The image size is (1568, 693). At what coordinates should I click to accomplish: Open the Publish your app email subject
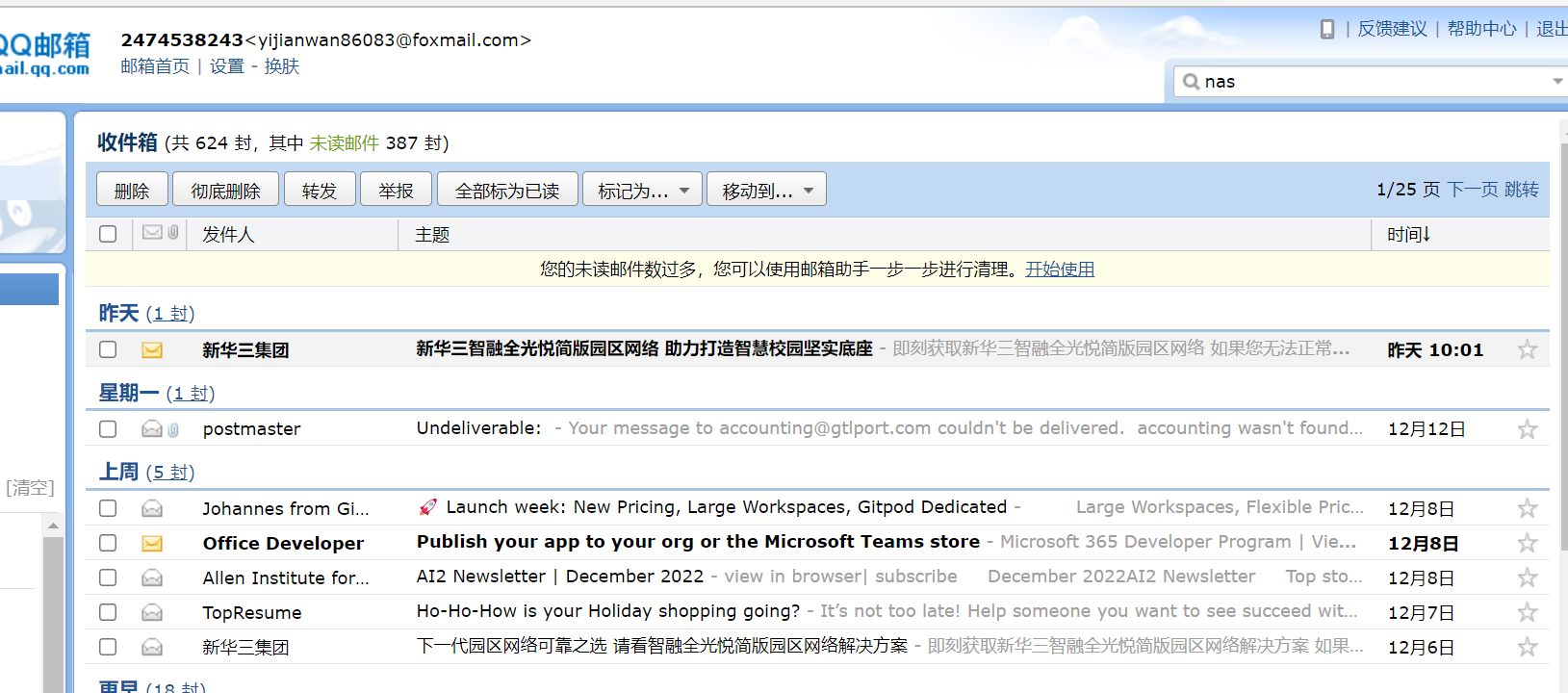pos(698,542)
